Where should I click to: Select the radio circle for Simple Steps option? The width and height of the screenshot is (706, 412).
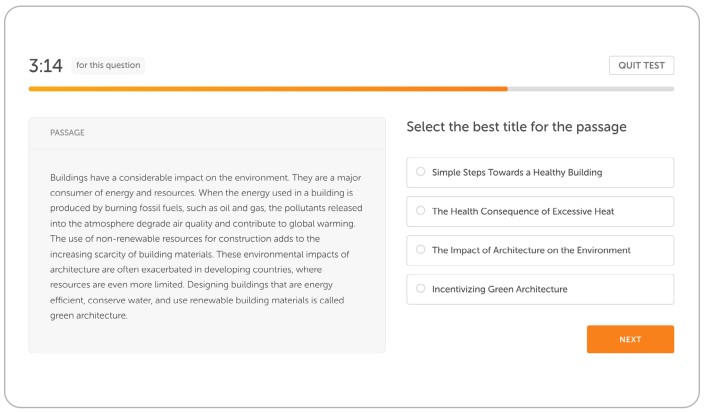[x=421, y=172]
